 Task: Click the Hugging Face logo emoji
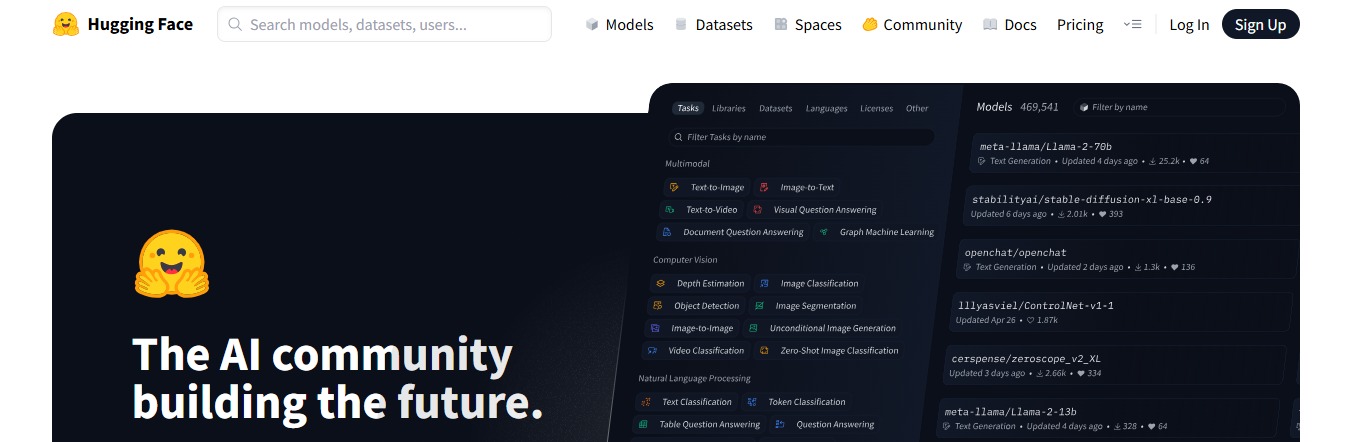coord(66,25)
